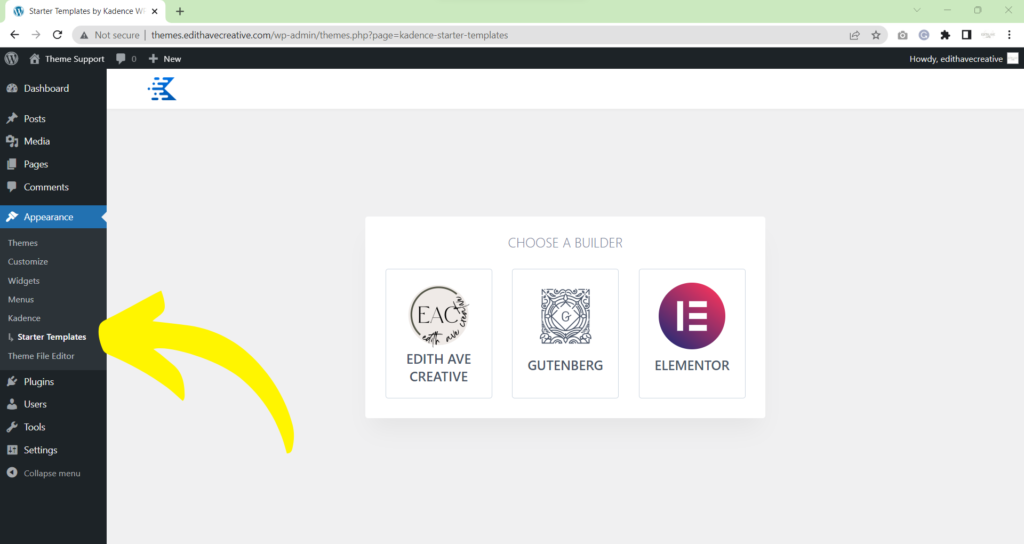Image resolution: width=1024 pixels, height=544 pixels.
Task: Reload the page with the refresh icon
Action: point(58,34)
